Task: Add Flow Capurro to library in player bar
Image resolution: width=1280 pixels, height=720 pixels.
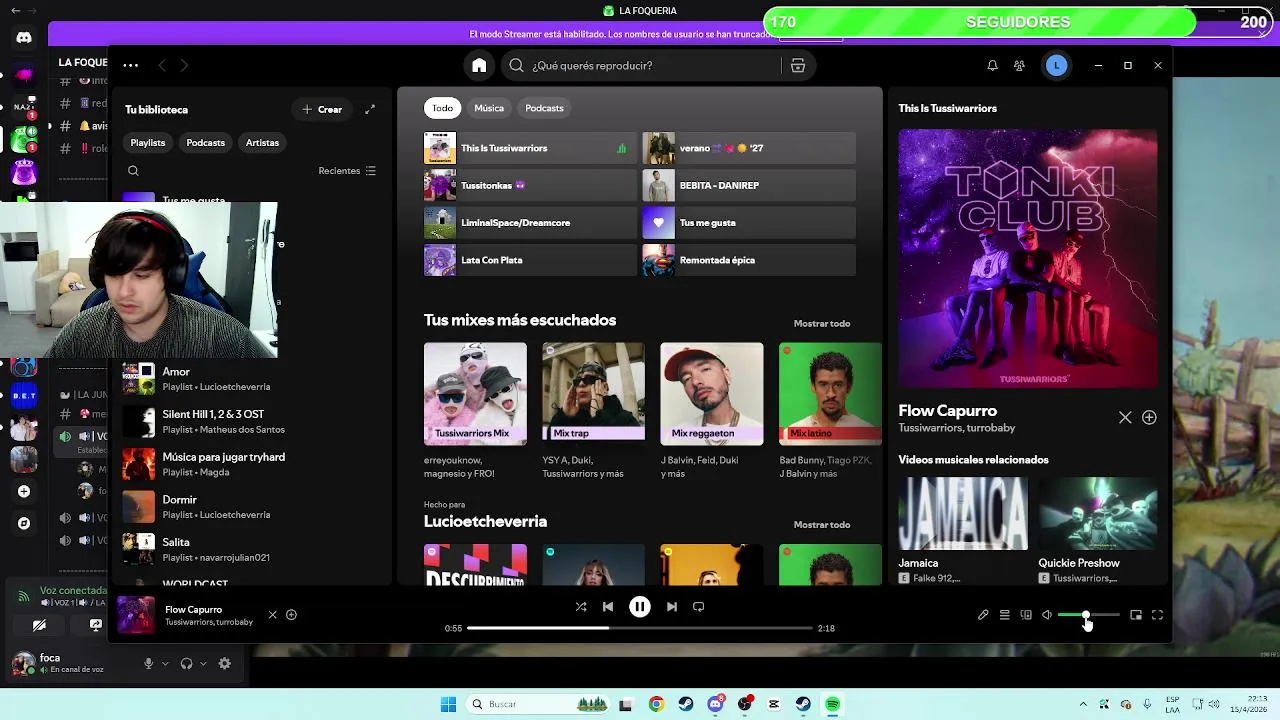Action: pos(291,615)
